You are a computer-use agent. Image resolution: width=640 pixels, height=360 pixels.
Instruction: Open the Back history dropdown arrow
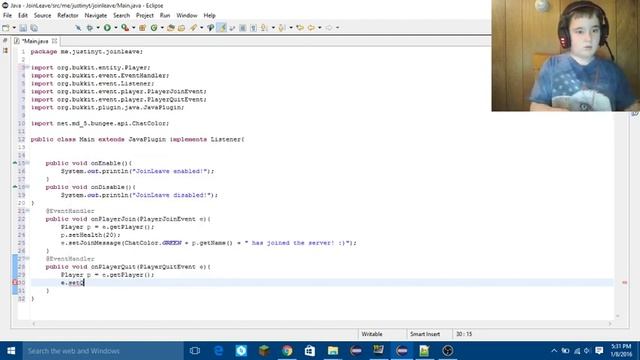(320, 28)
